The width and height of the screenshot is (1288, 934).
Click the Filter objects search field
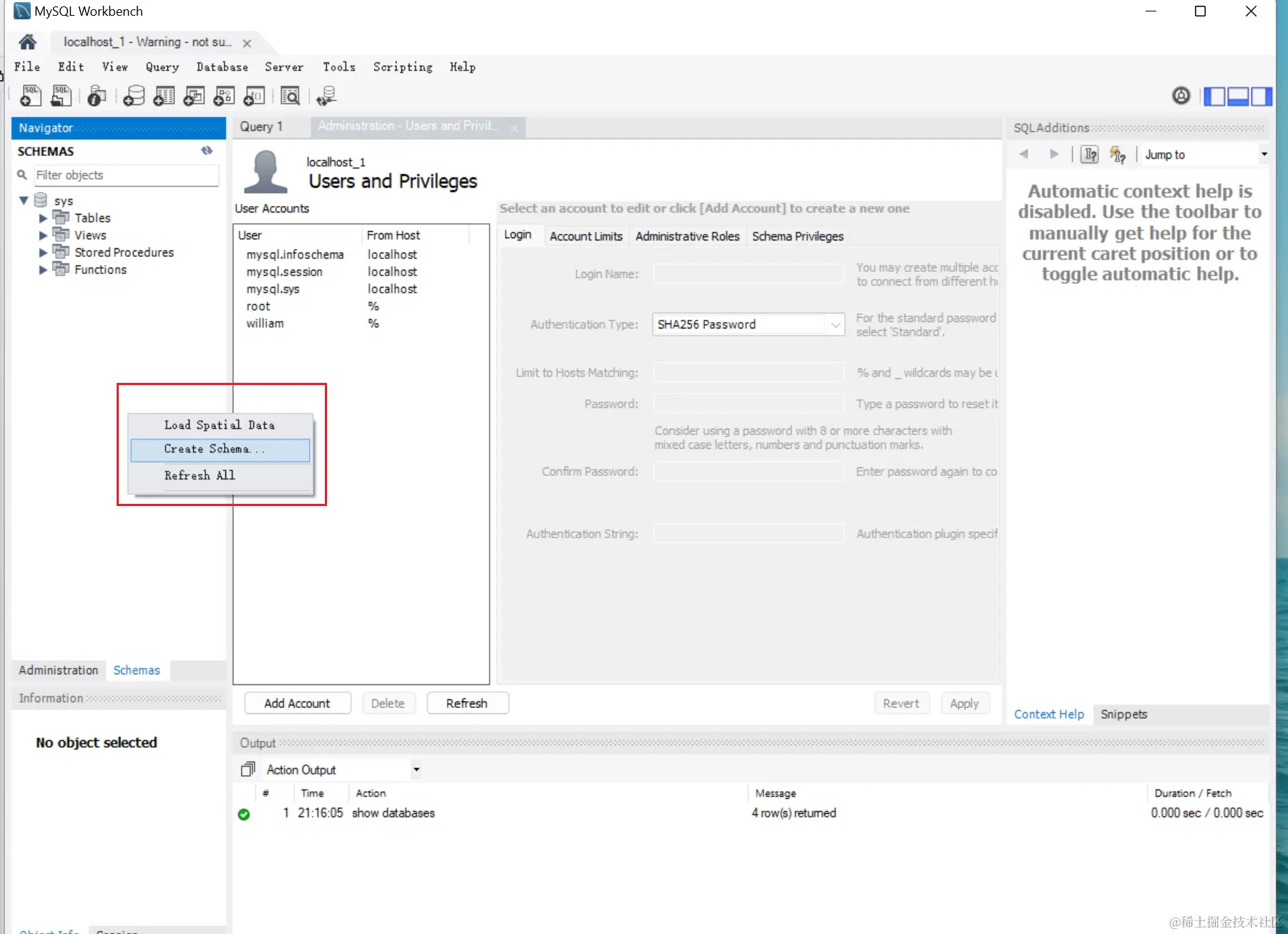(127, 175)
